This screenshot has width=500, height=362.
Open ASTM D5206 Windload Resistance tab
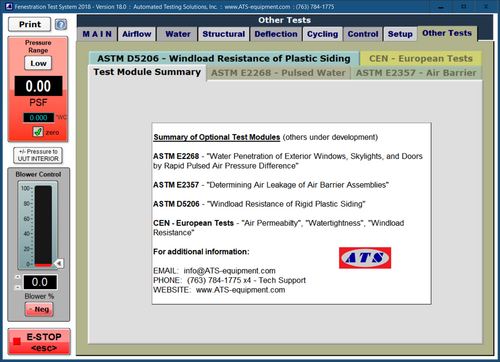pos(224,58)
